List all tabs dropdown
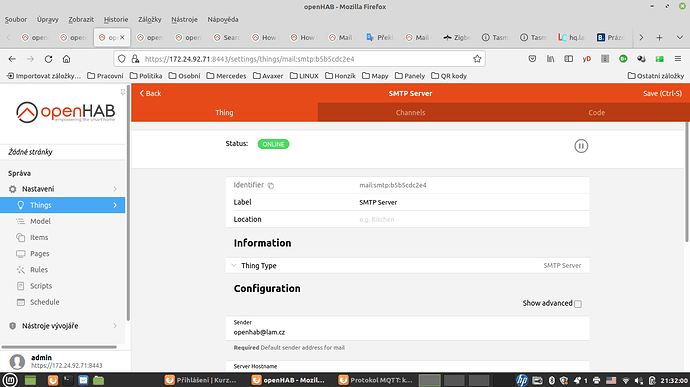Viewport: 690px width, 387px height. pos(679,37)
